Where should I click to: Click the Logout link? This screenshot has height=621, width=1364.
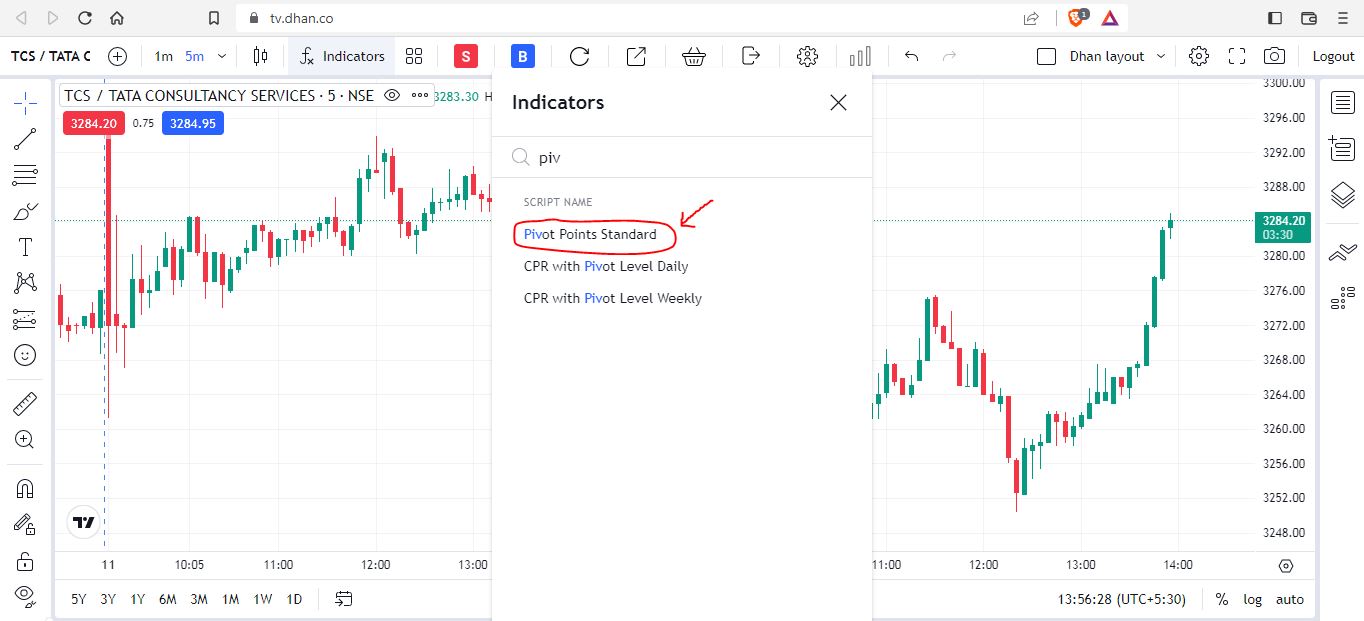(1333, 56)
